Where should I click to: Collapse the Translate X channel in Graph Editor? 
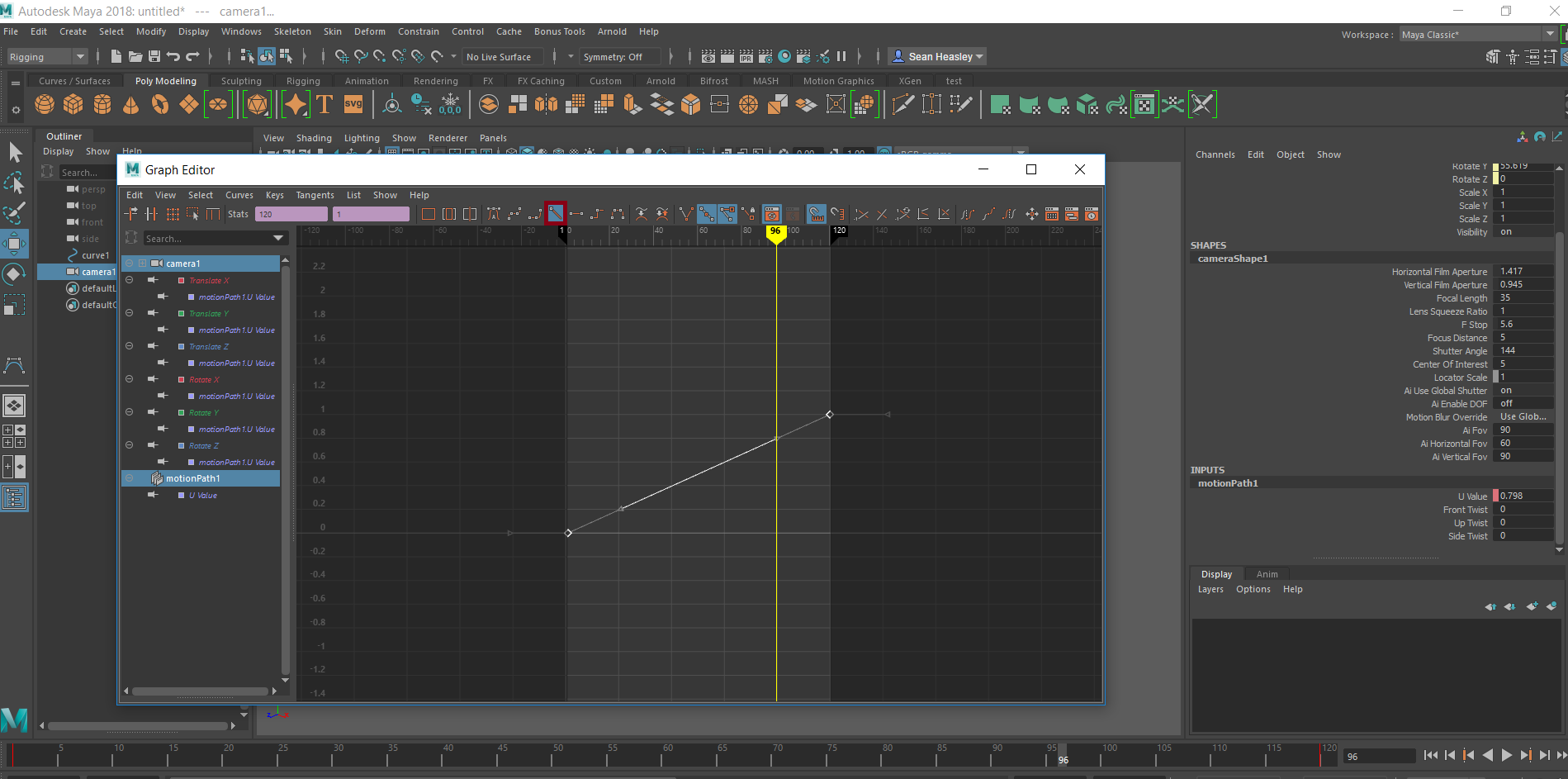coord(129,280)
